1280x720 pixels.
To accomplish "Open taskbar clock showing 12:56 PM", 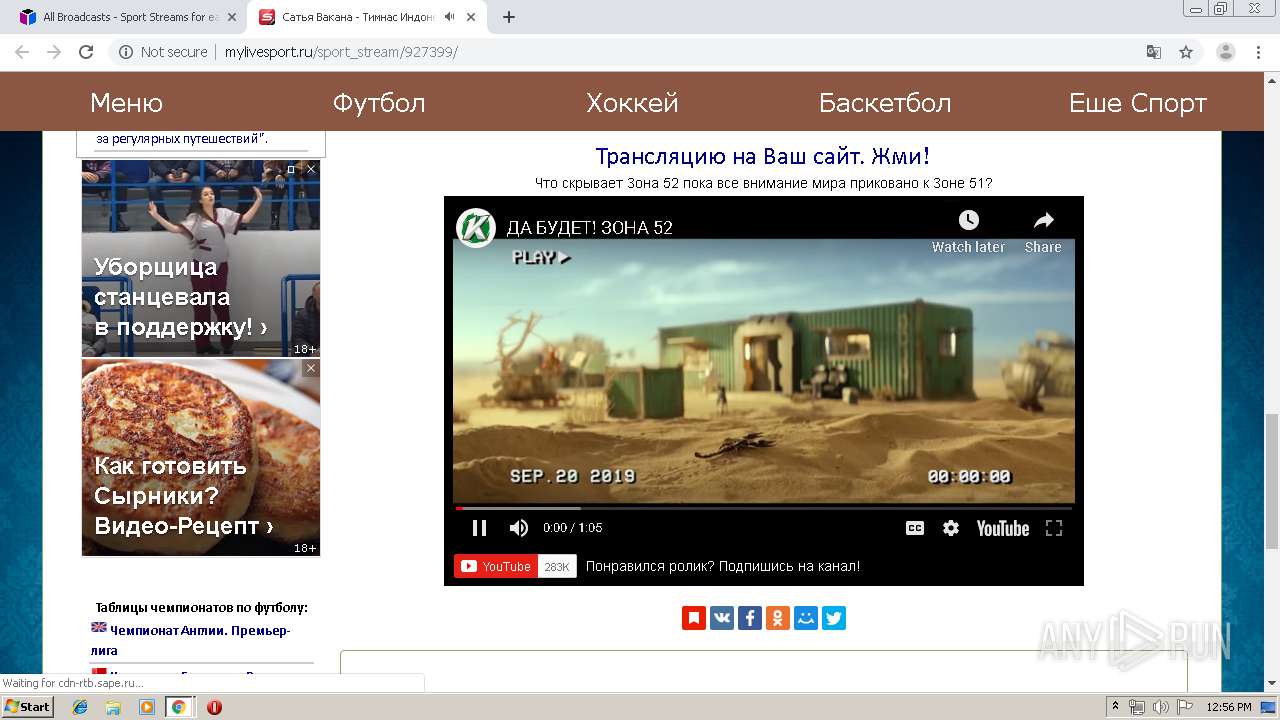I will tap(1229, 707).
